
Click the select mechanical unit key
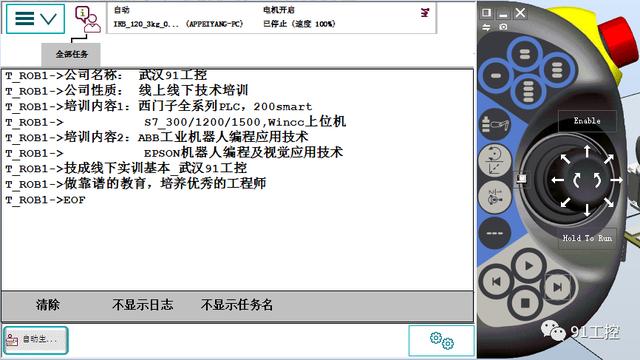point(495,125)
